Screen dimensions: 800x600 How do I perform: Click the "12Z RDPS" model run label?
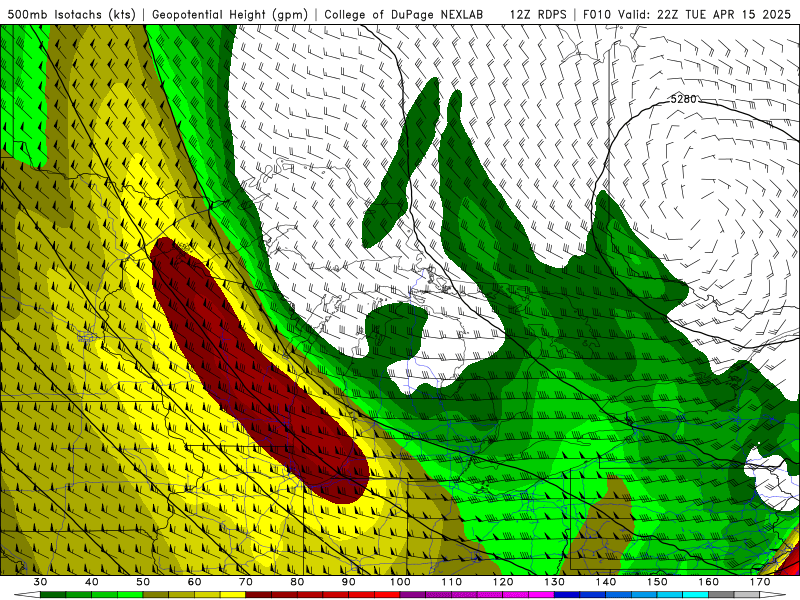(x=538, y=14)
